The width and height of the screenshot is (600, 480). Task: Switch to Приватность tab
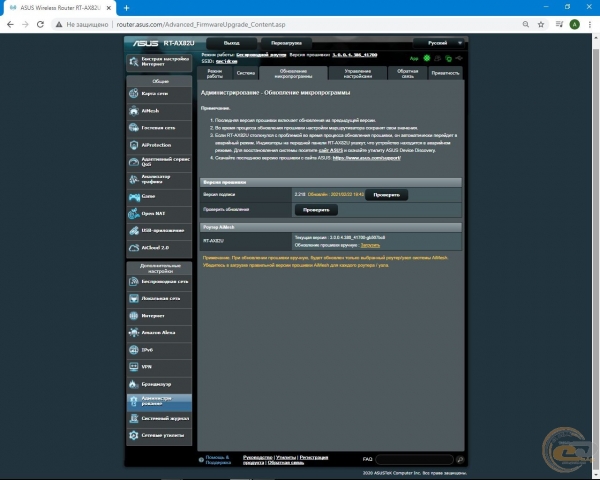pos(445,73)
